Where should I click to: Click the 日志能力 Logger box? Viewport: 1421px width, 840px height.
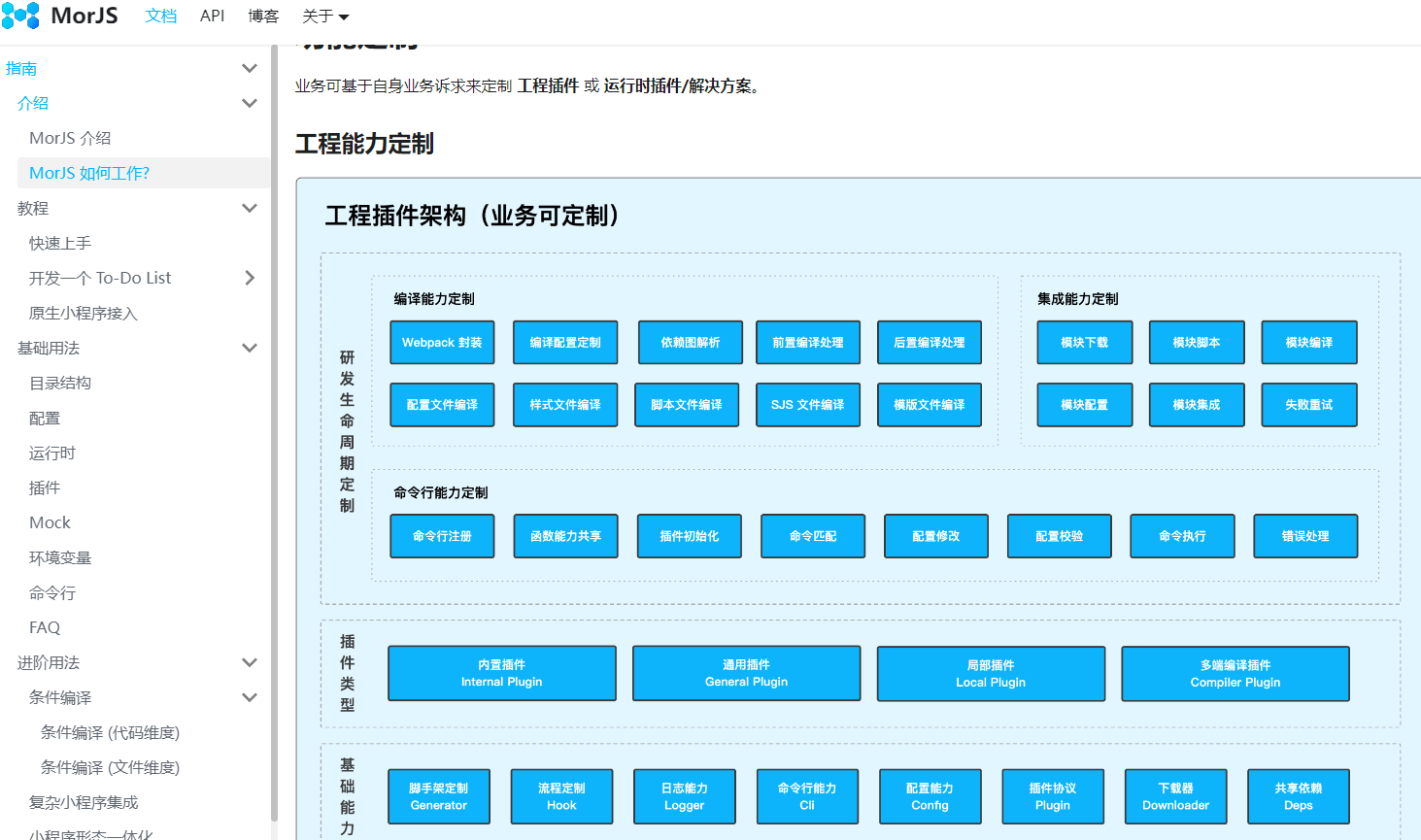pos(685,796)
